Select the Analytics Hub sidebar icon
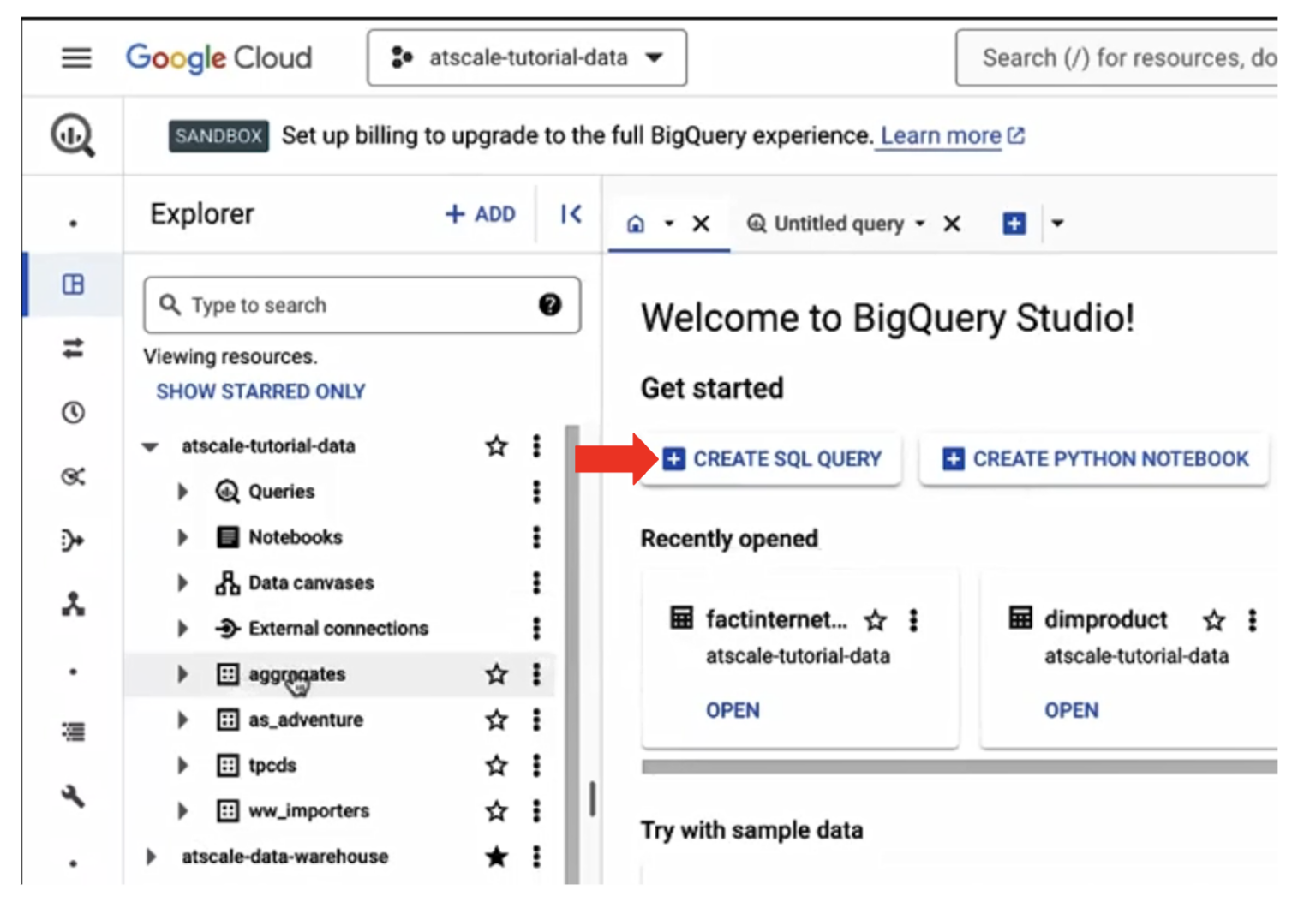 click(74, 477)
